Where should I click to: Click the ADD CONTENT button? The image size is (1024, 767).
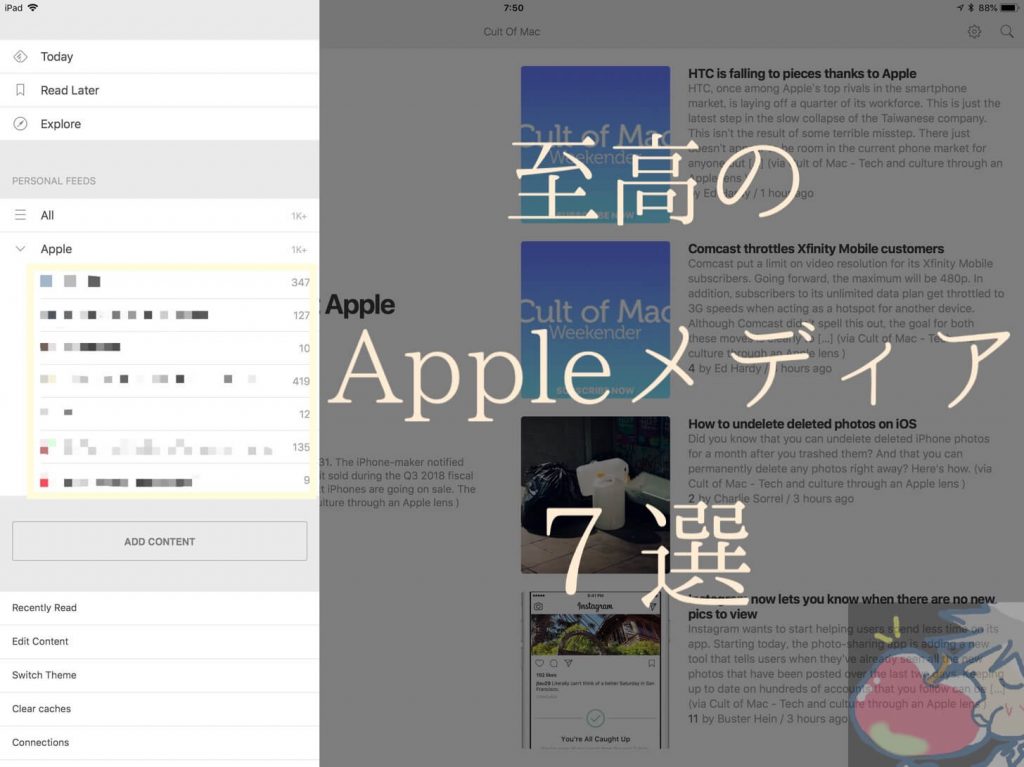[x=159, y=541]
